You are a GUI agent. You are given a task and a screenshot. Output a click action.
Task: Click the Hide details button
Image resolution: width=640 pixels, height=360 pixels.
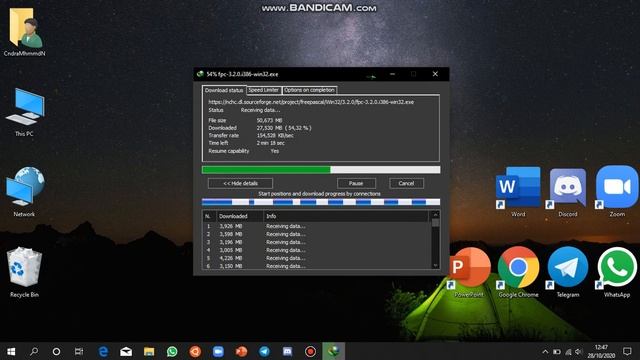(x=240, y=183)
